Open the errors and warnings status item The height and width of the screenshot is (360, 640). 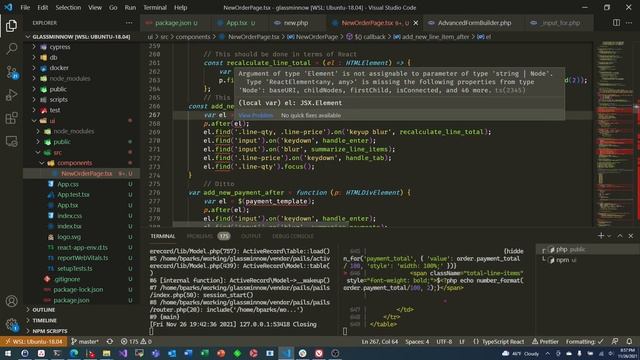pyautogui.click(x=136, y=341)
